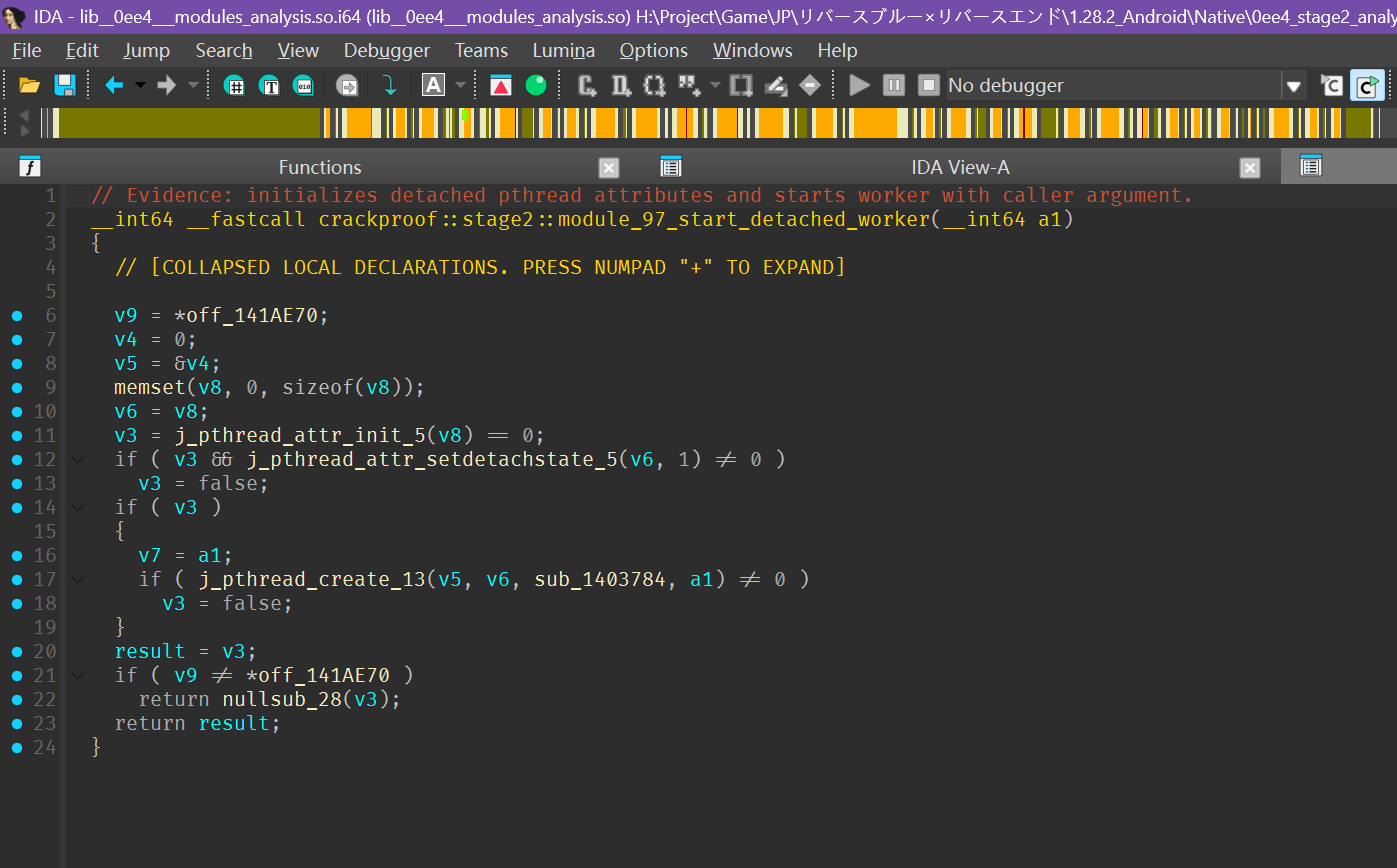Screen dimensions: 1397x868
Task: Click the diamond minus toolbar icon
Action: point(810,86)
